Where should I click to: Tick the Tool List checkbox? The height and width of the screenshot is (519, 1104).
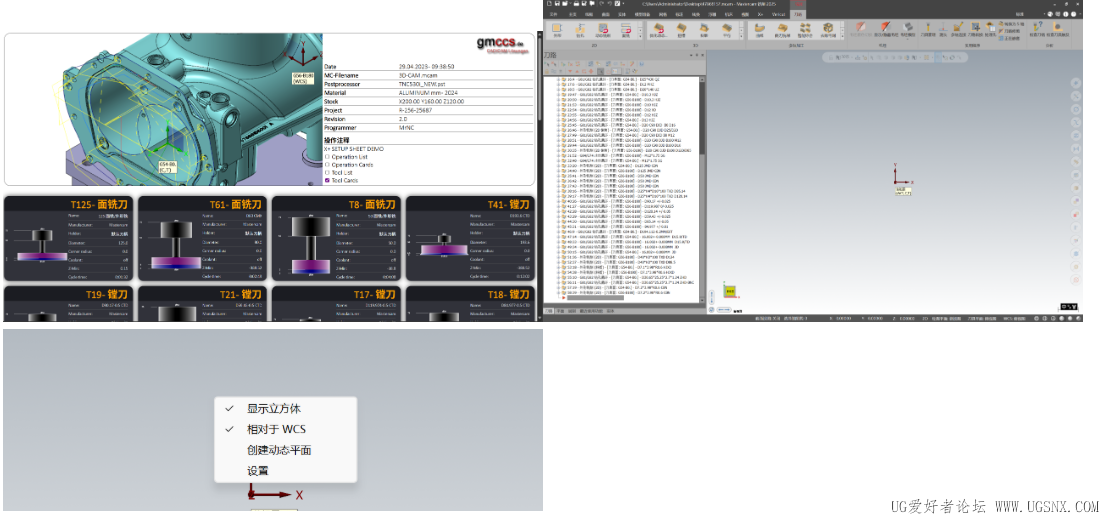pyautogui.click(x=327, y=172)
